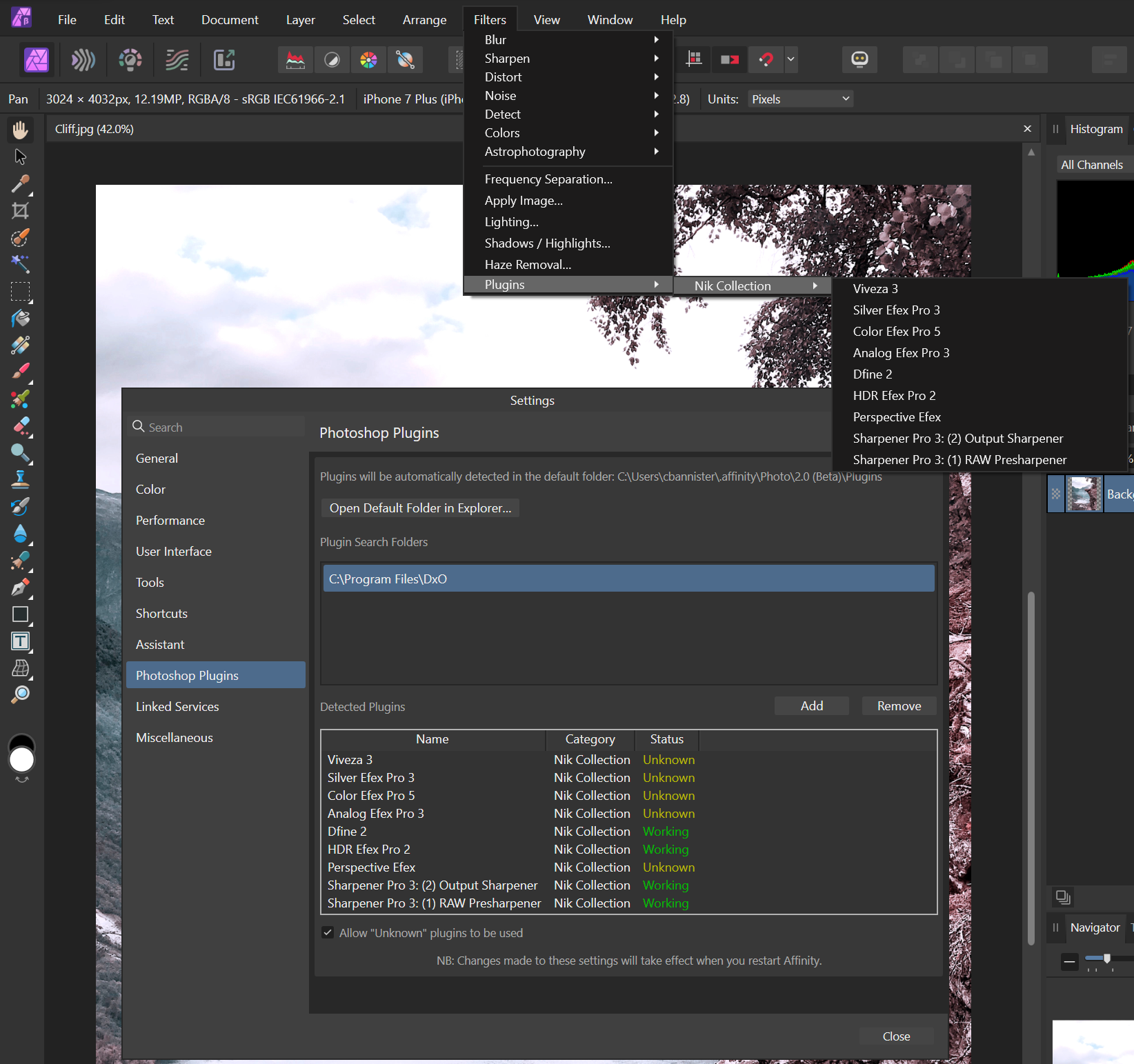Select the Erase Brush tool
This screenshot has width=1134, height=1064.
21,426
